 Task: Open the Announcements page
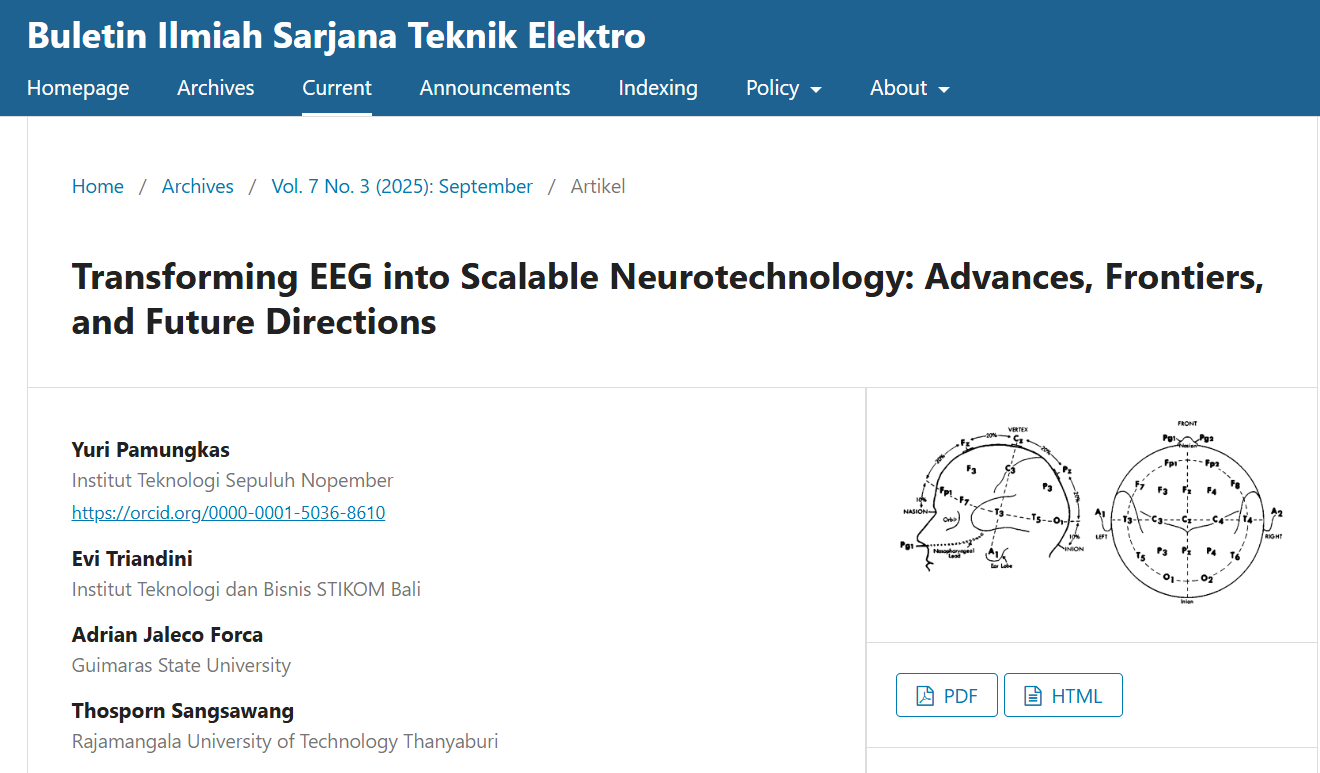[x=495, y=88]
